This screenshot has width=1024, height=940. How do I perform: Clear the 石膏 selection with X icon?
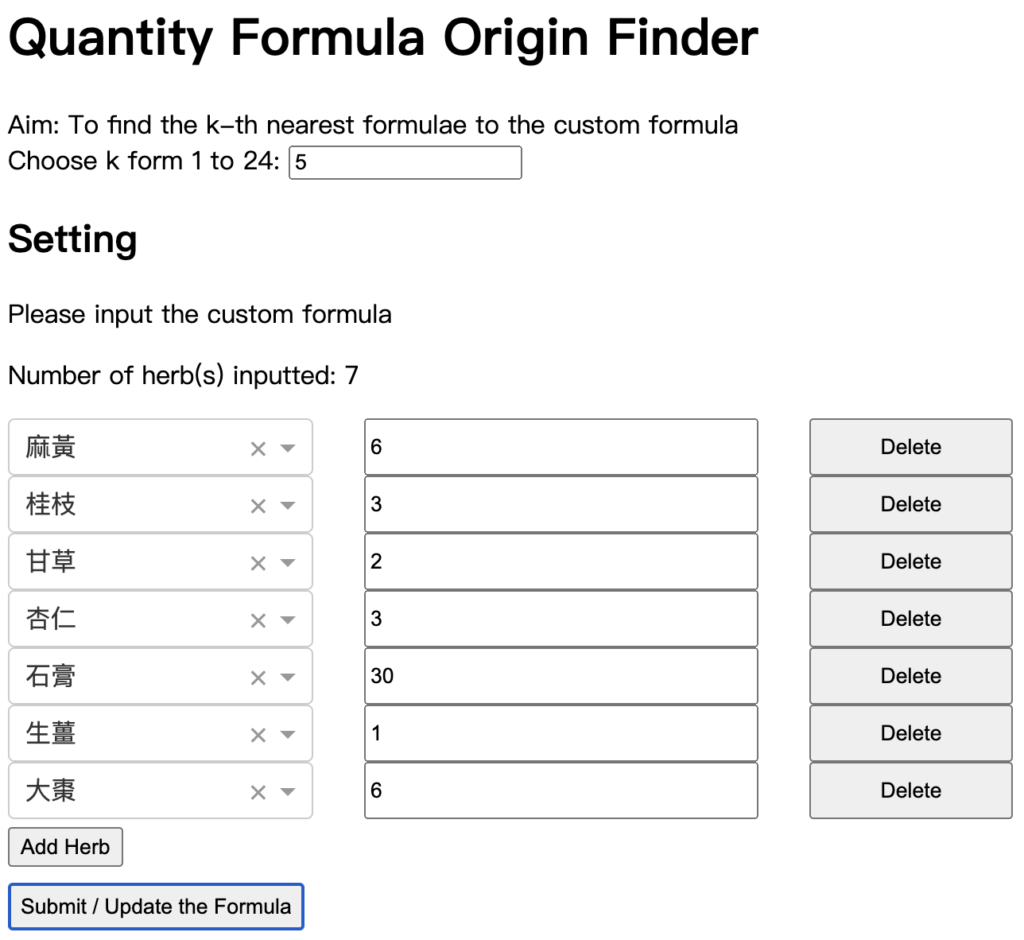(x=258, y=678)
